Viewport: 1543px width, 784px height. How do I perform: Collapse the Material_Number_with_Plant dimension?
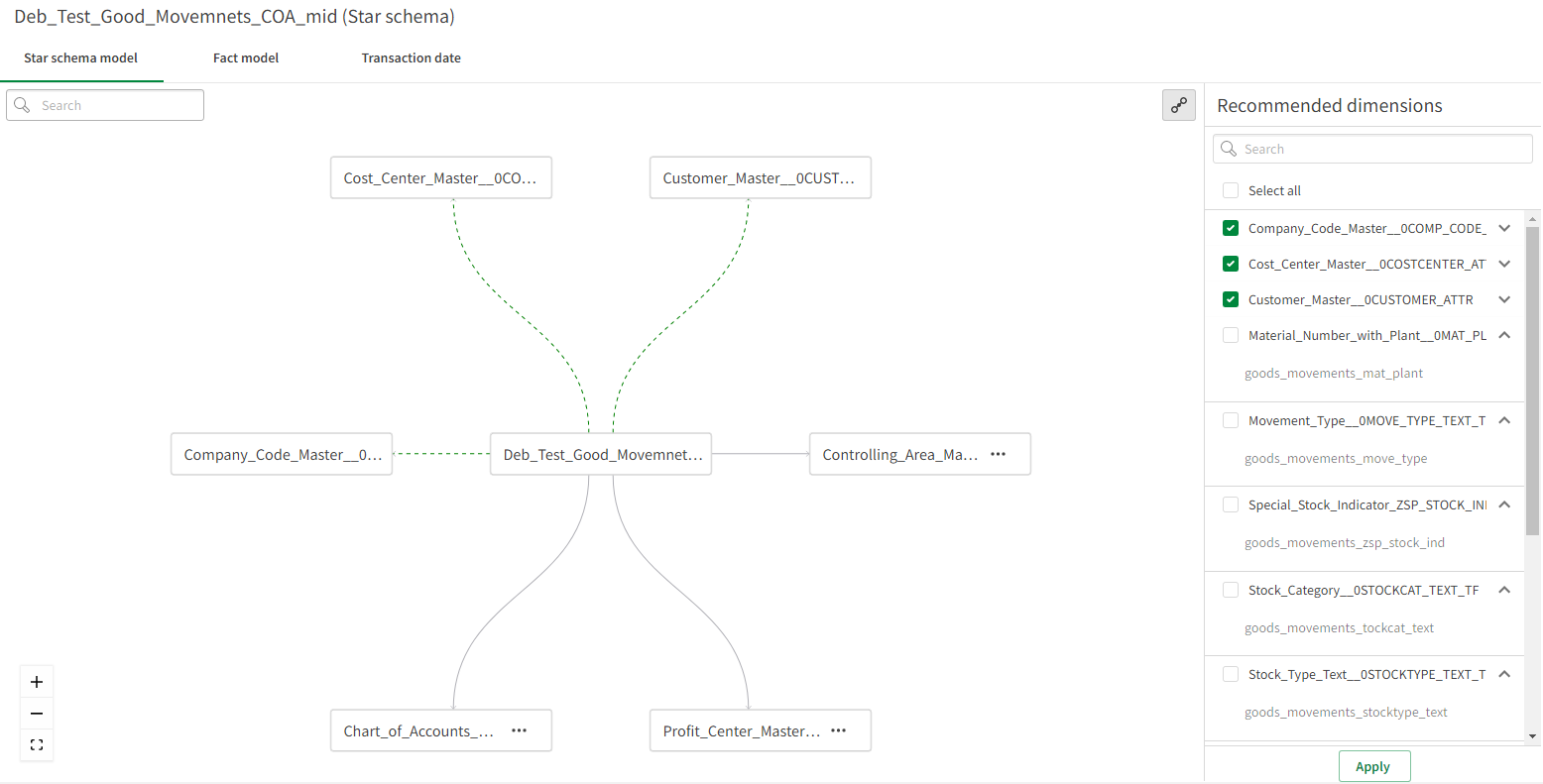(x=1504, y=335)
